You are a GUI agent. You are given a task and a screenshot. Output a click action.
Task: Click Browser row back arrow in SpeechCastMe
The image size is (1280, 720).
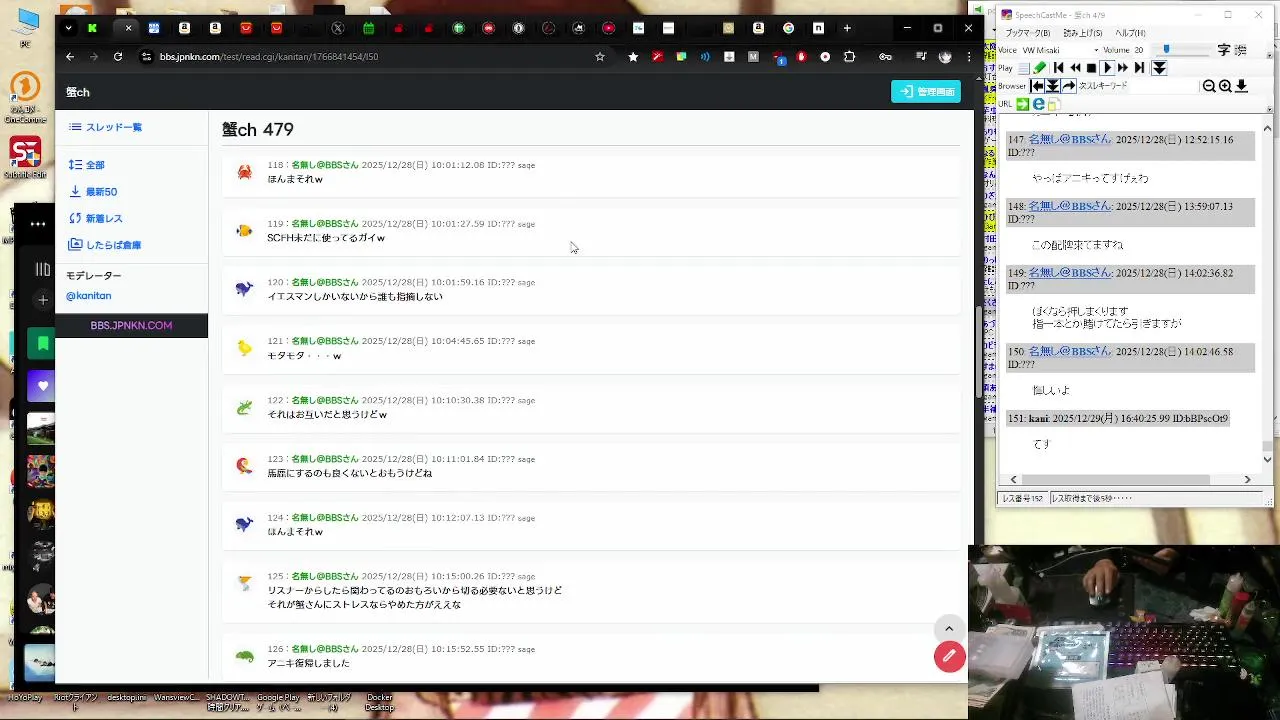tap(1037, 86)
